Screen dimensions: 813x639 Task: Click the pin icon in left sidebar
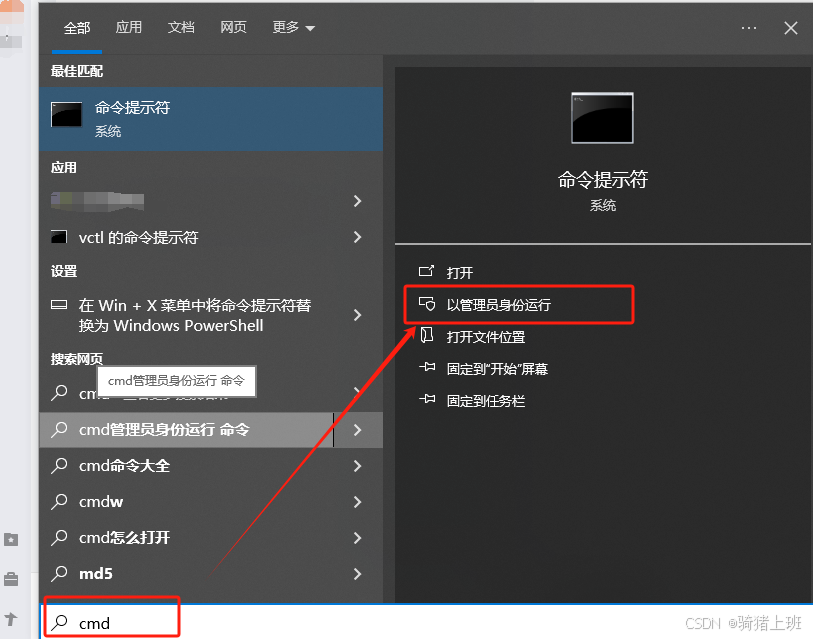[11, 618]
